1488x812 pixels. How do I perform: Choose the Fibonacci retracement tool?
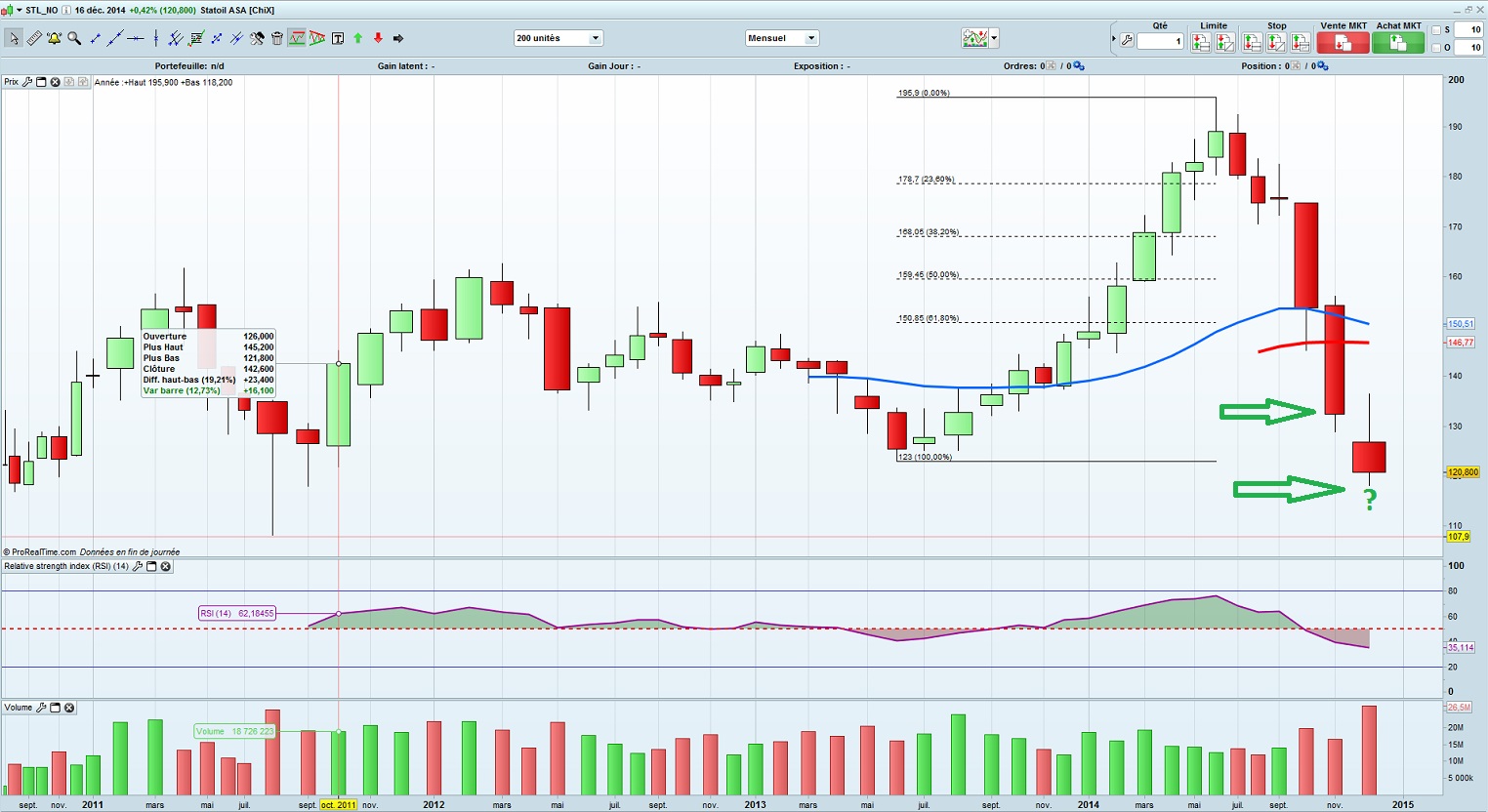point(196,38)
